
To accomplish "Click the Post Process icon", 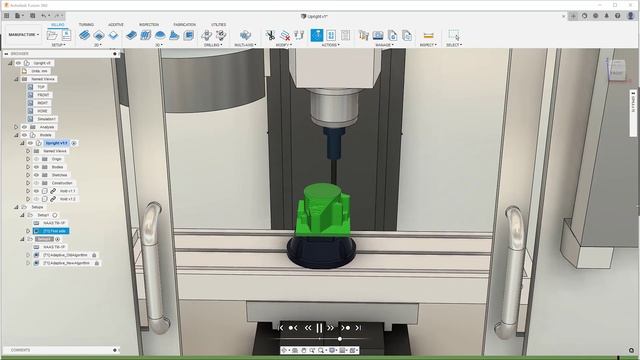I will [x=331, y=35].
